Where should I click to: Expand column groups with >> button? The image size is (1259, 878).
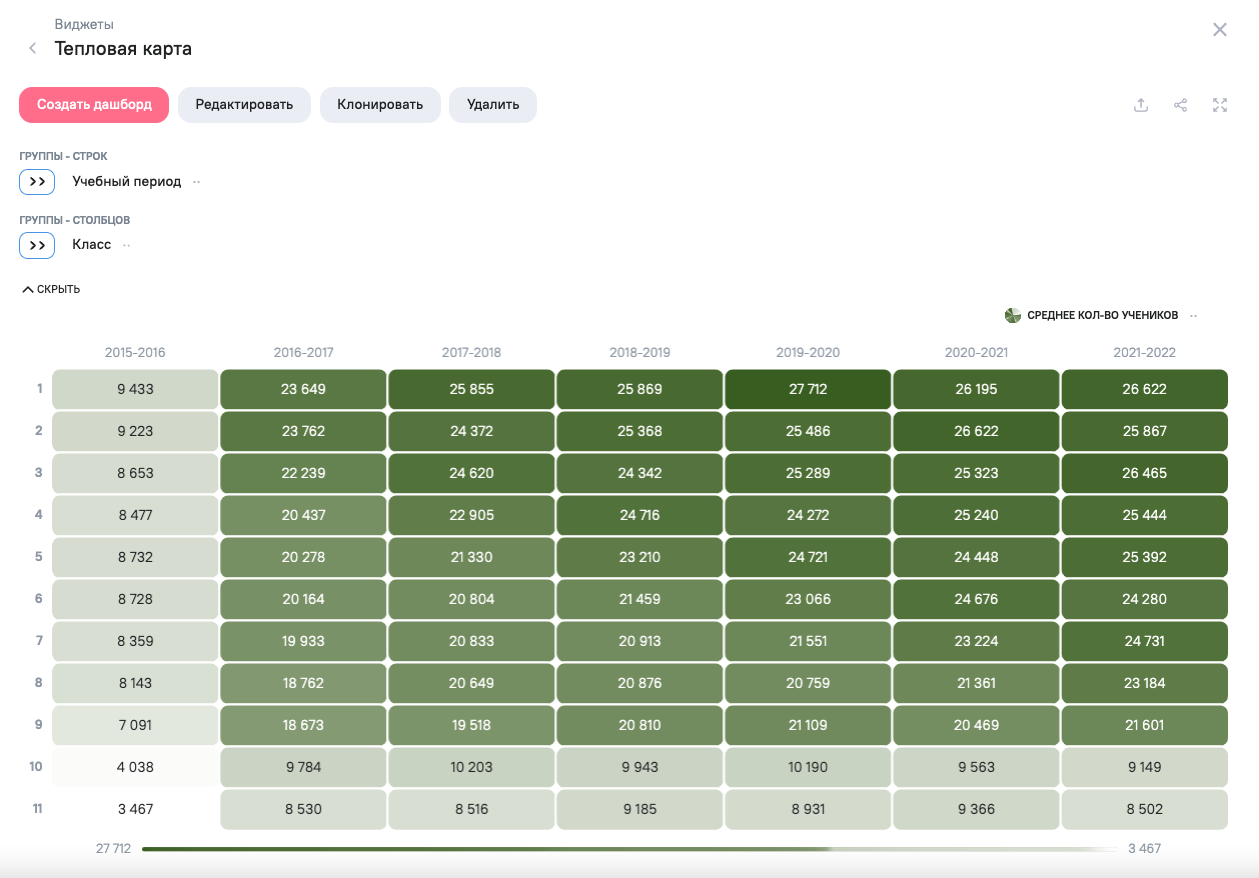(x=37, y=245)
